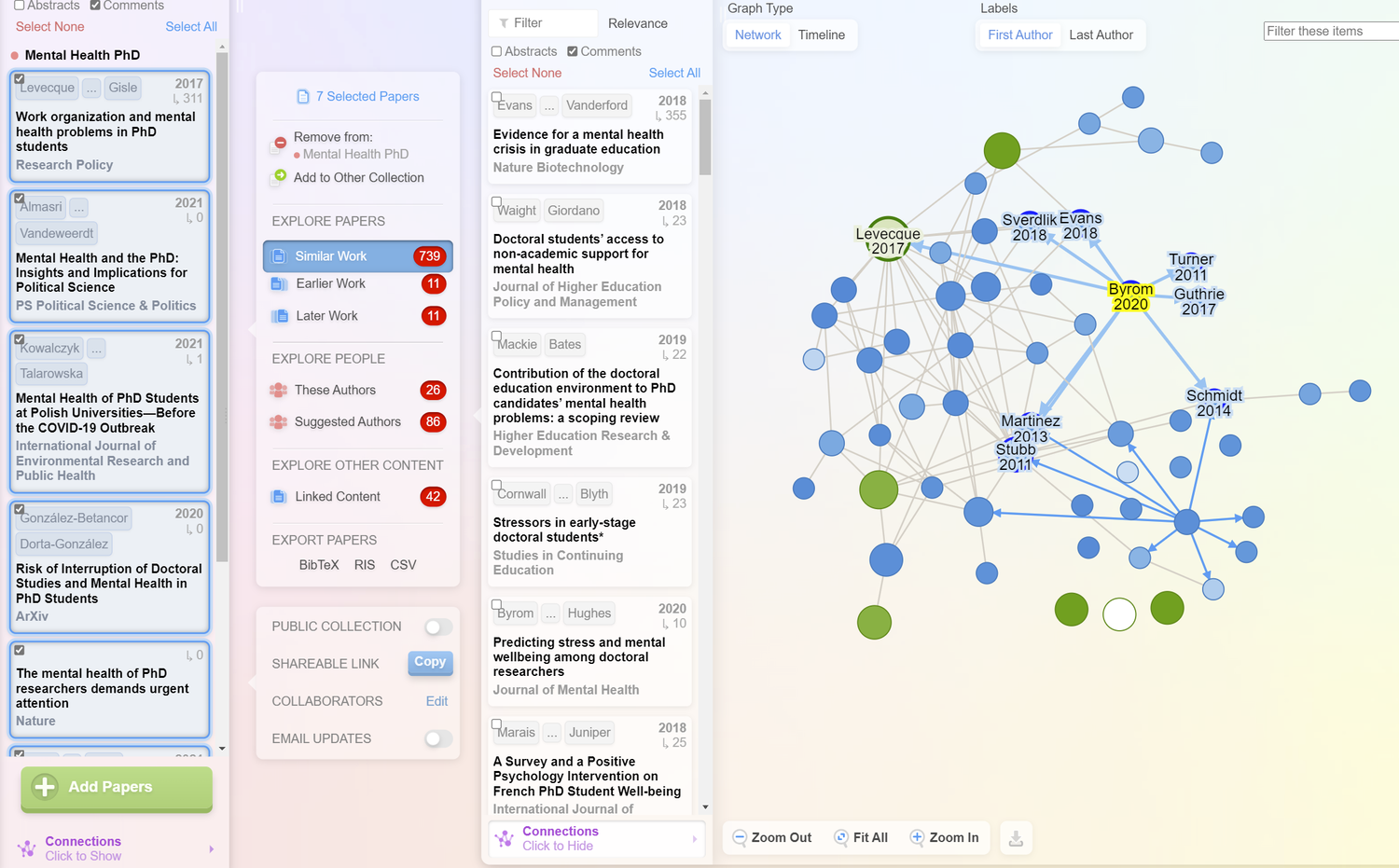Screen dimensions: 1399x868
Task: Uncheck the Almasri 2021 paper checkbox
Action: click(20, 198)
